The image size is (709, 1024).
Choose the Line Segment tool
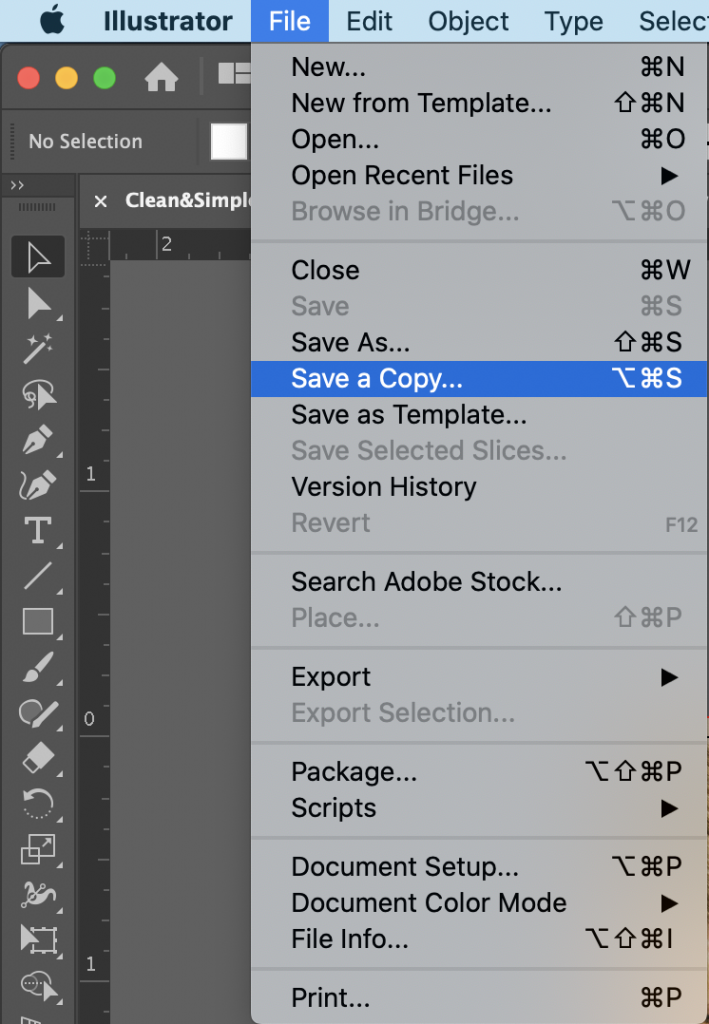[38, 576]
